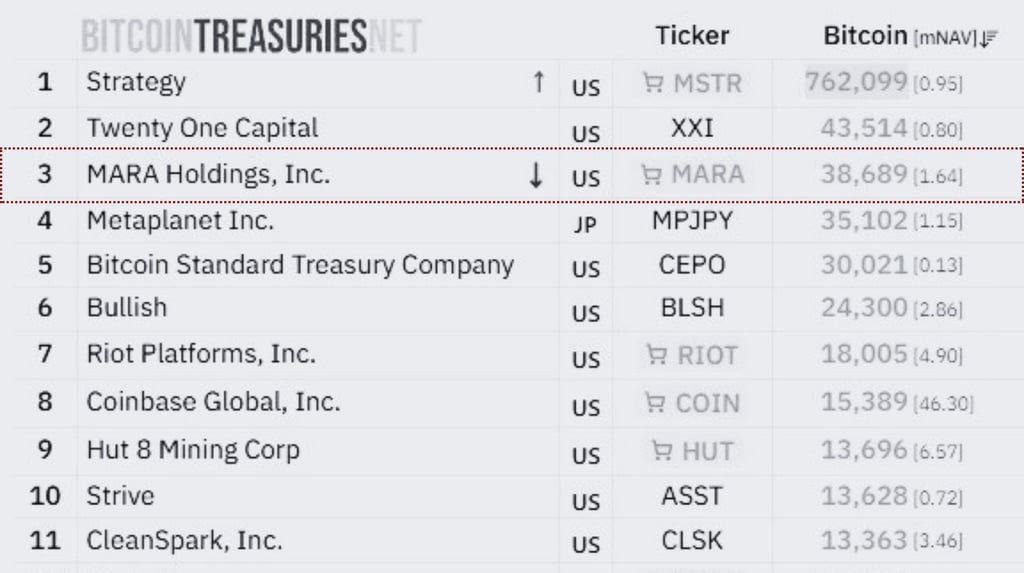Sort table by Bitcoin column header
Image resolution: width=1024 pixels, height=573 pixels.
(x=864, y=36)
